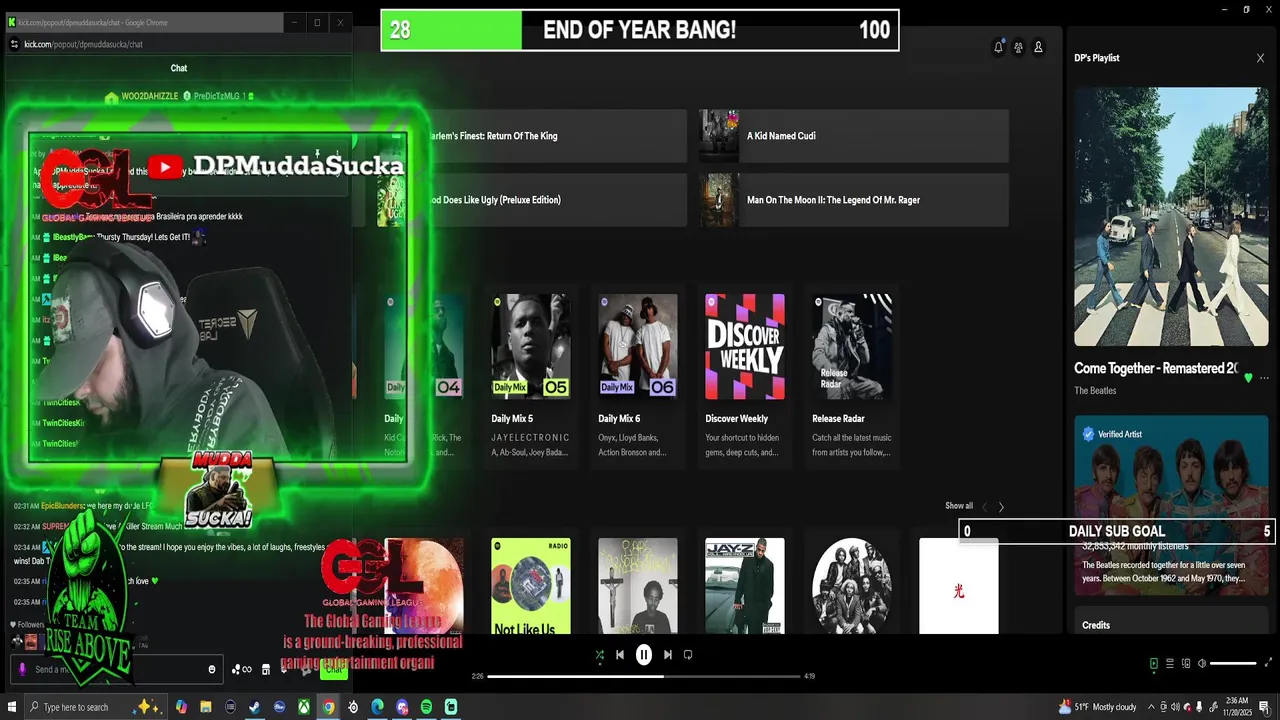Toggle the Now Playing view icon

(1153, 663)
